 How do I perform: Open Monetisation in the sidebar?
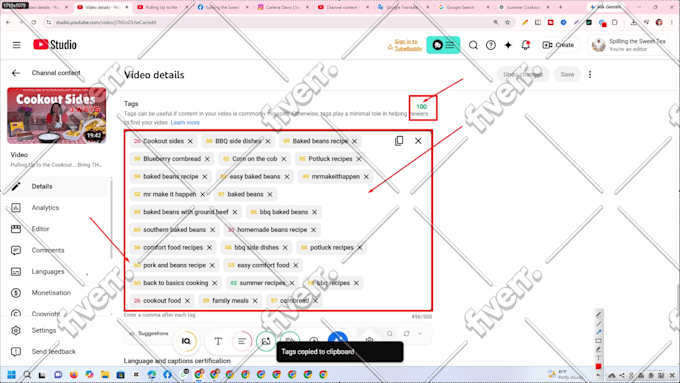pos(56,293)
